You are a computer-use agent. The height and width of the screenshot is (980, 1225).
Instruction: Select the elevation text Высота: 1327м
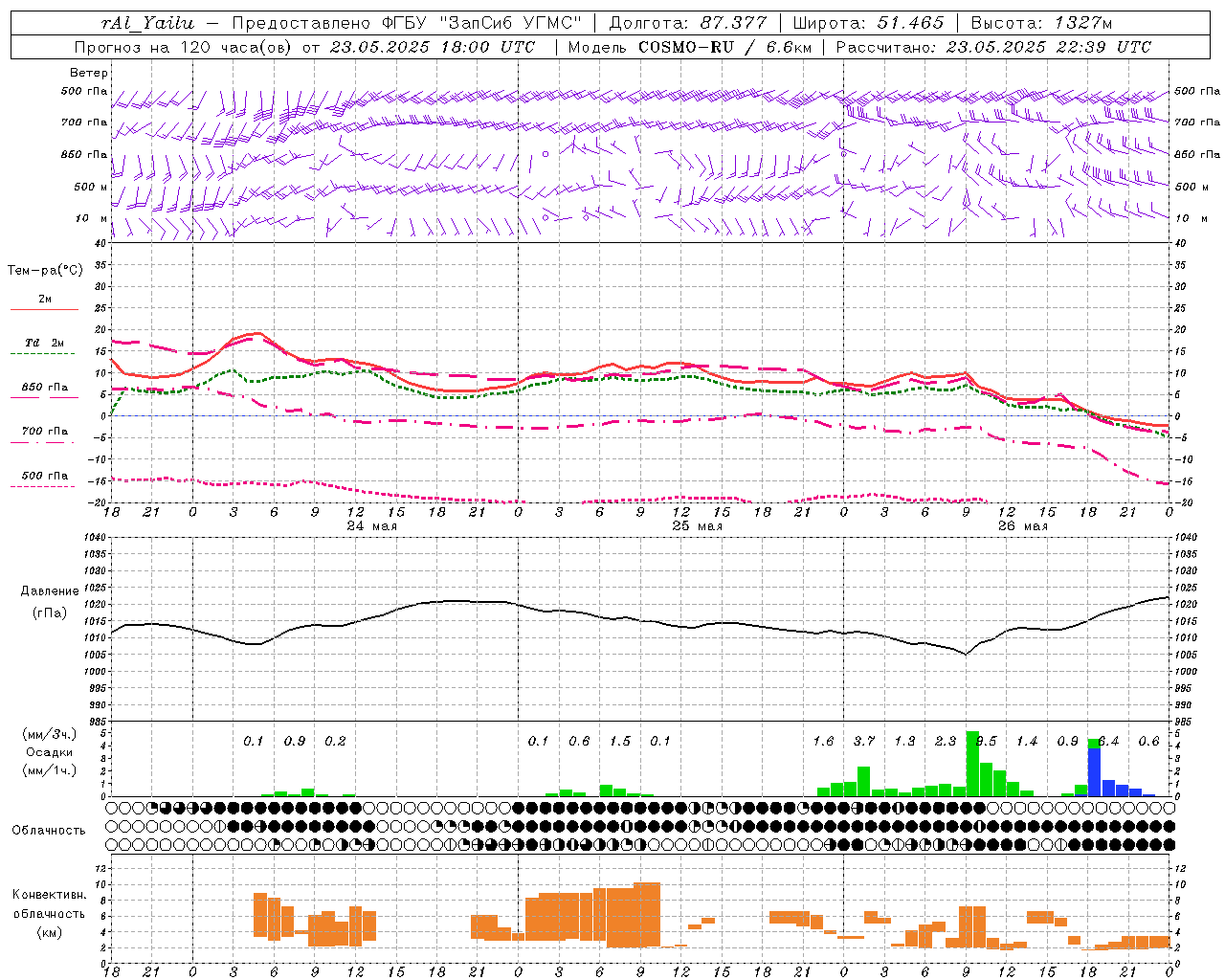click(x=1041, y=23)
